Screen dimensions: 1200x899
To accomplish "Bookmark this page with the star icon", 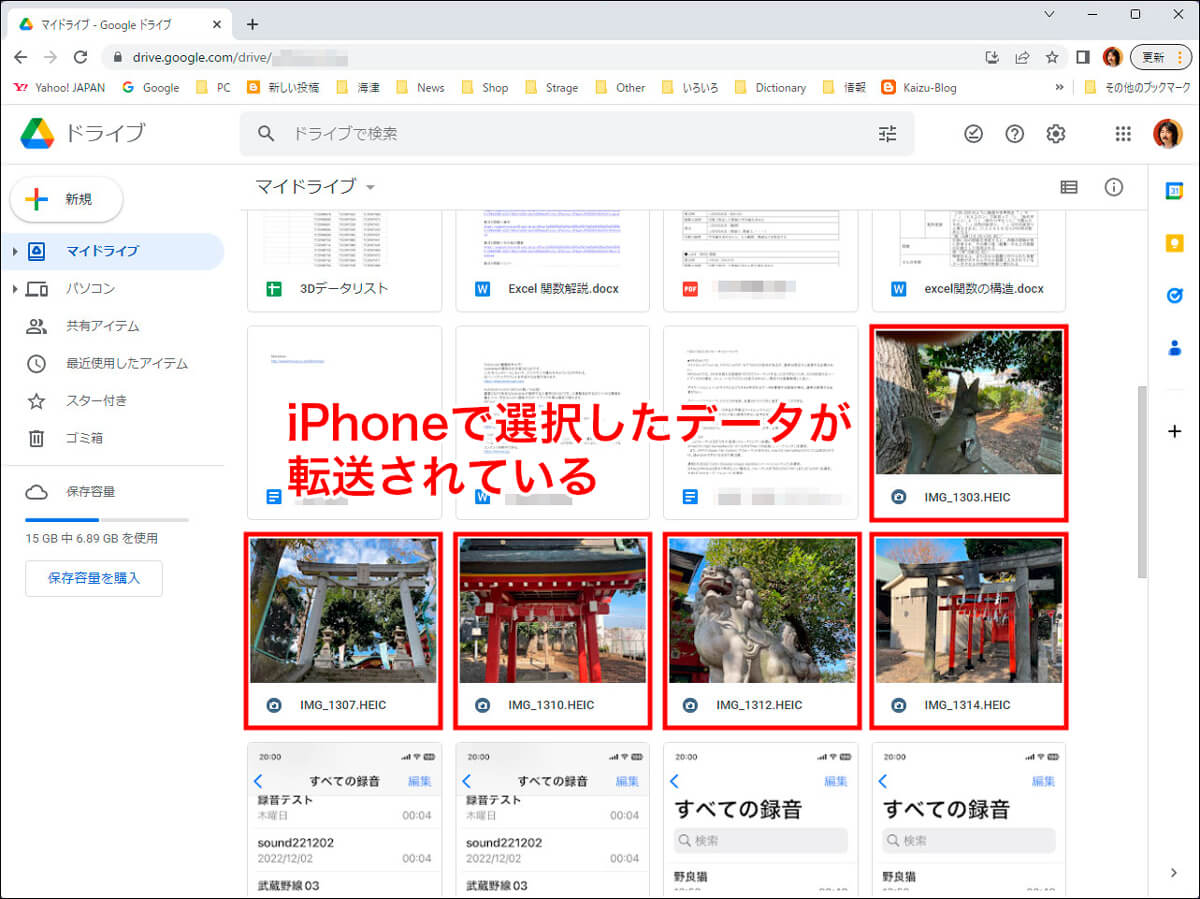I will click(1052, 57).
